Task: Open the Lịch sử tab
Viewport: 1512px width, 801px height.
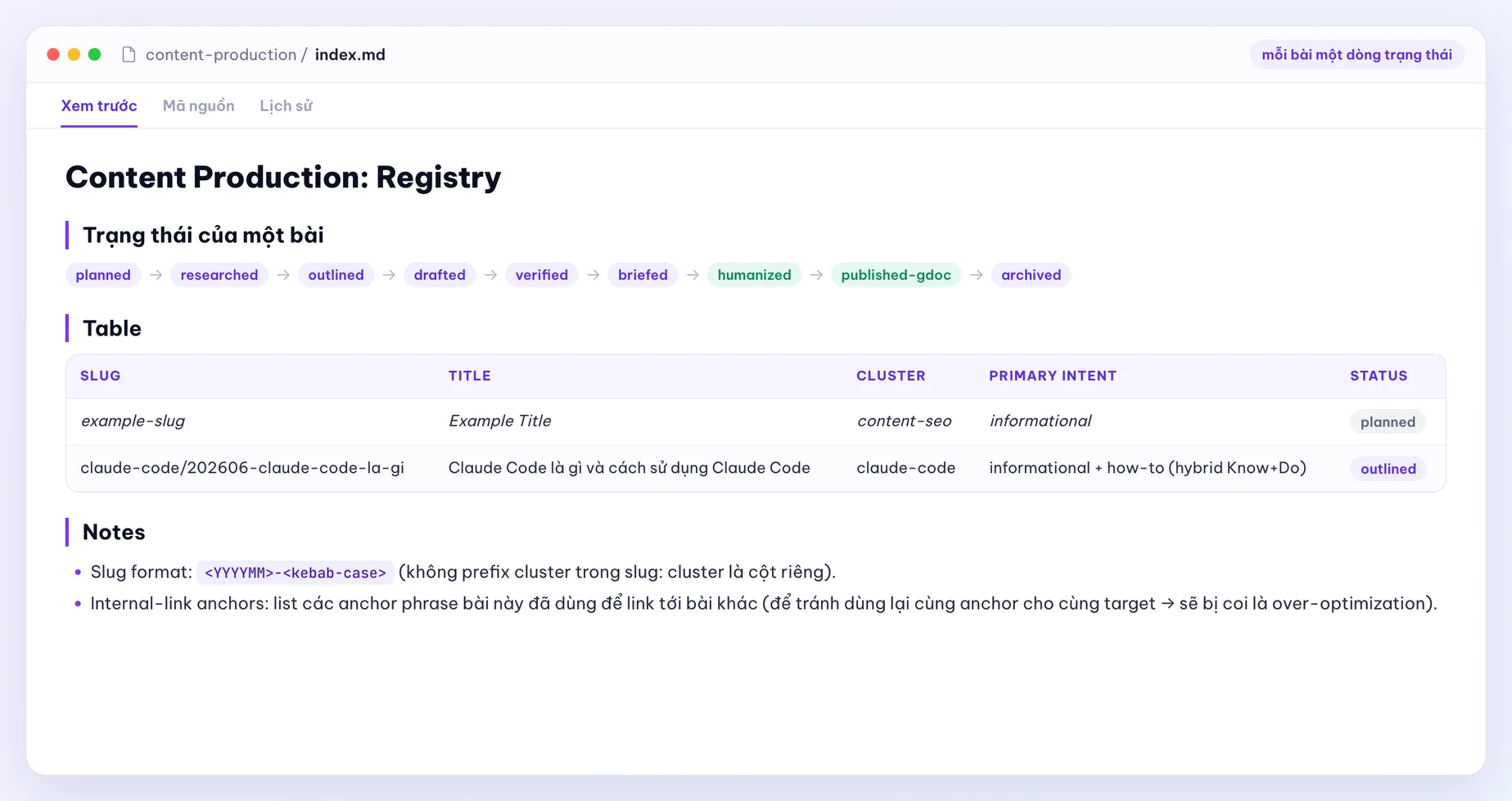Action: [x=286, y=106]
